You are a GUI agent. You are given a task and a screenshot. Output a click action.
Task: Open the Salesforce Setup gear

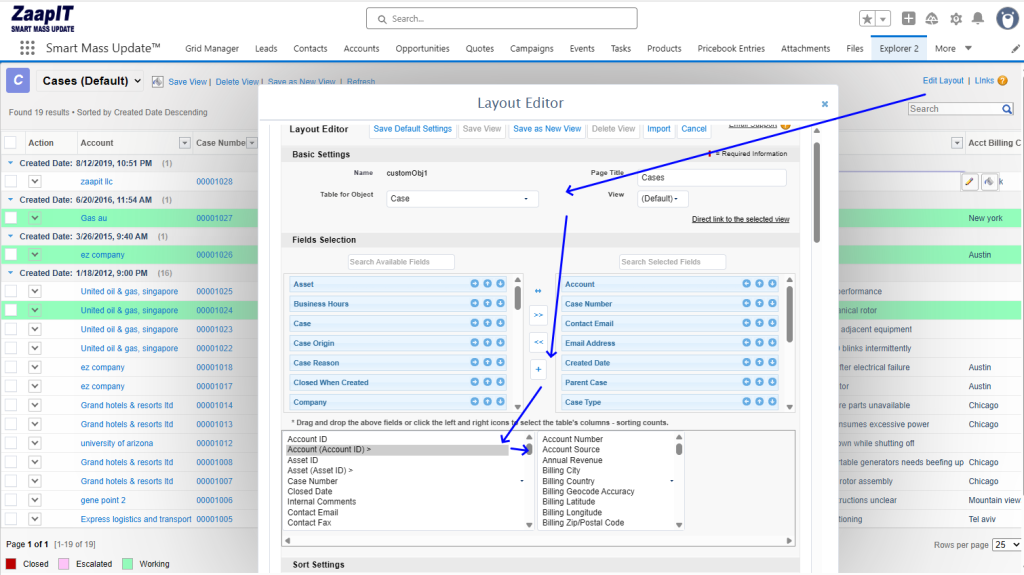click(956, 19)
